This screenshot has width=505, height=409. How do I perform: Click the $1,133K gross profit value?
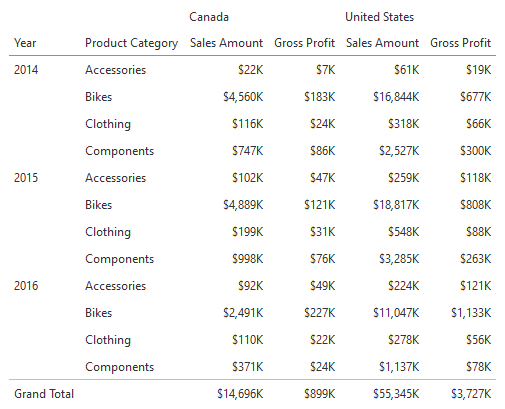[x=471, y=313]
